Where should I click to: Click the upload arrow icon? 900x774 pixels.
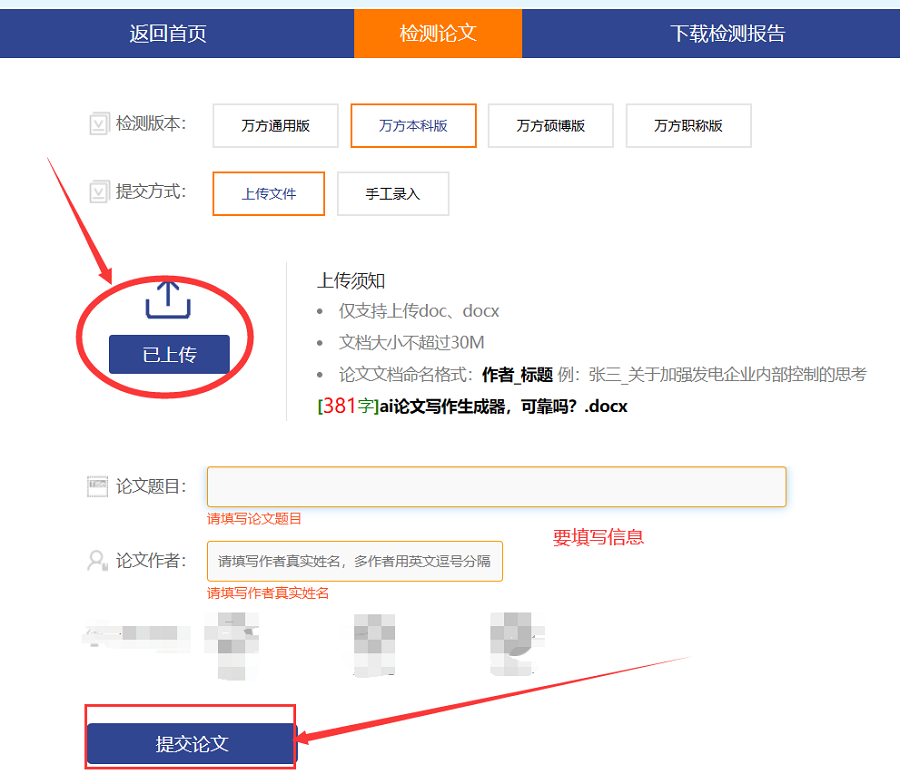coord(168,300)
